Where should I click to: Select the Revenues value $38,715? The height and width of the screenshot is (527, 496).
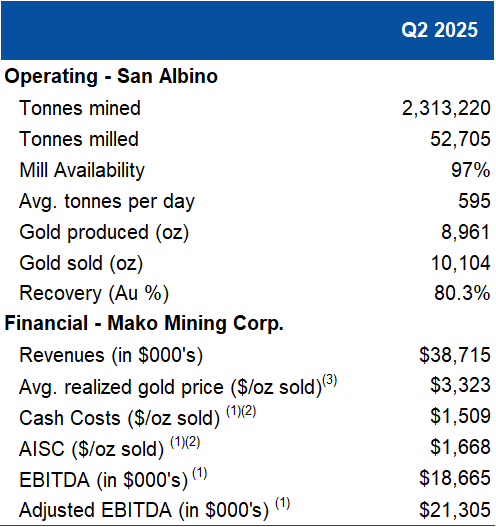tap(455, 355)
